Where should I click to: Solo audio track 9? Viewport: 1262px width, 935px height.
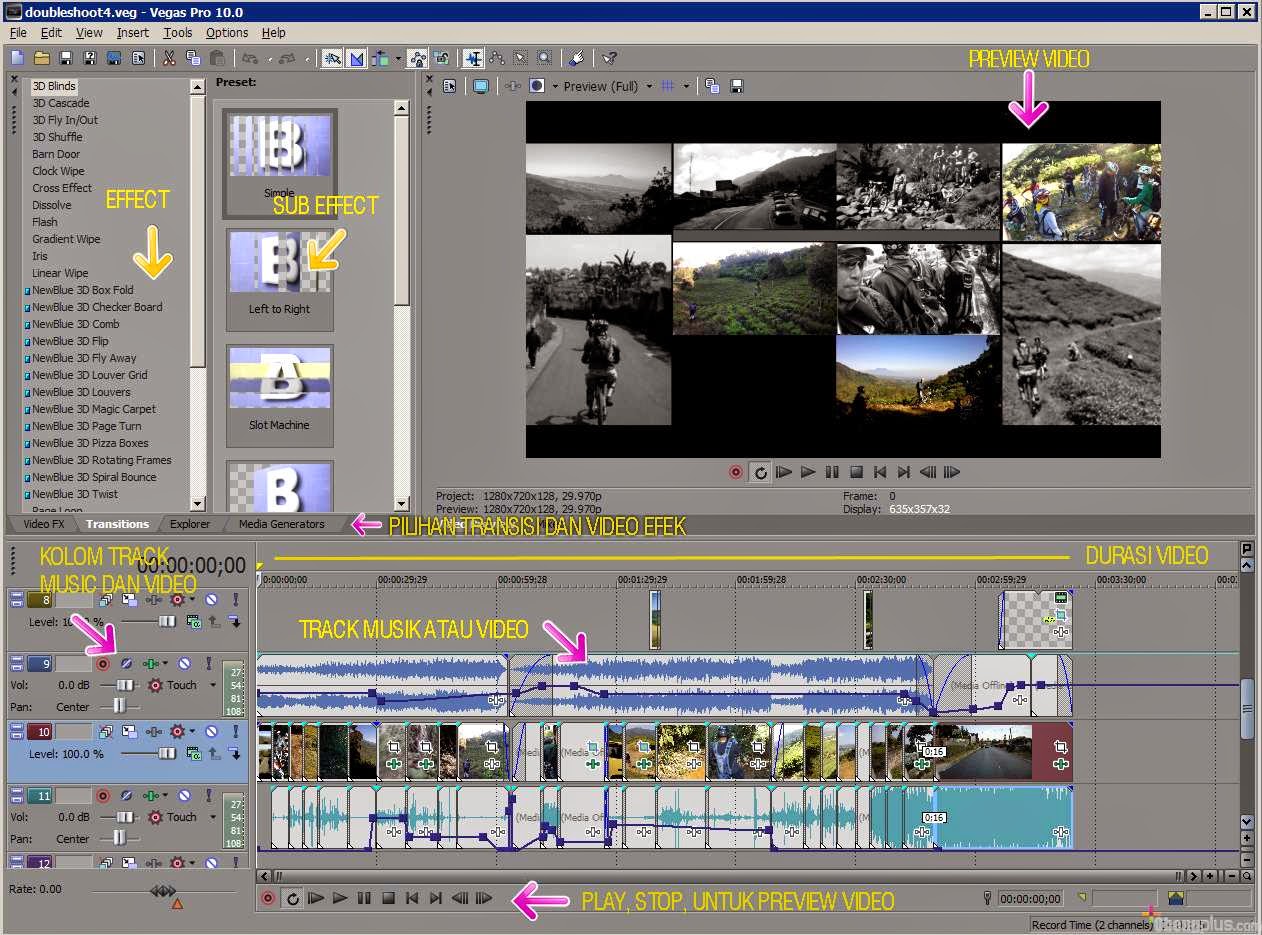point(209,664)
